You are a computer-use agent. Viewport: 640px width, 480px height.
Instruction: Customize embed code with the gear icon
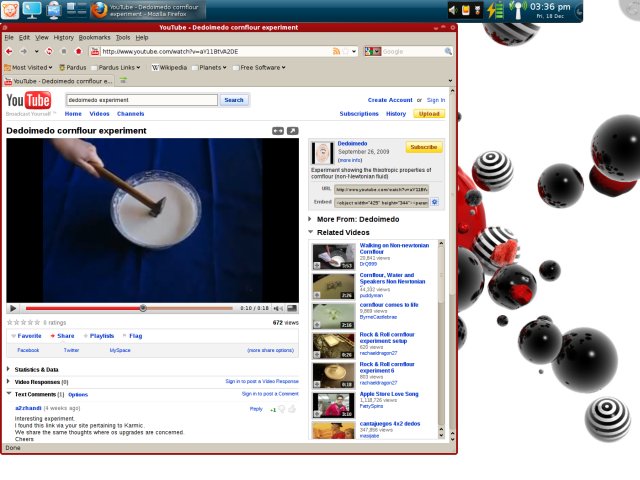[x=435, y=202]
